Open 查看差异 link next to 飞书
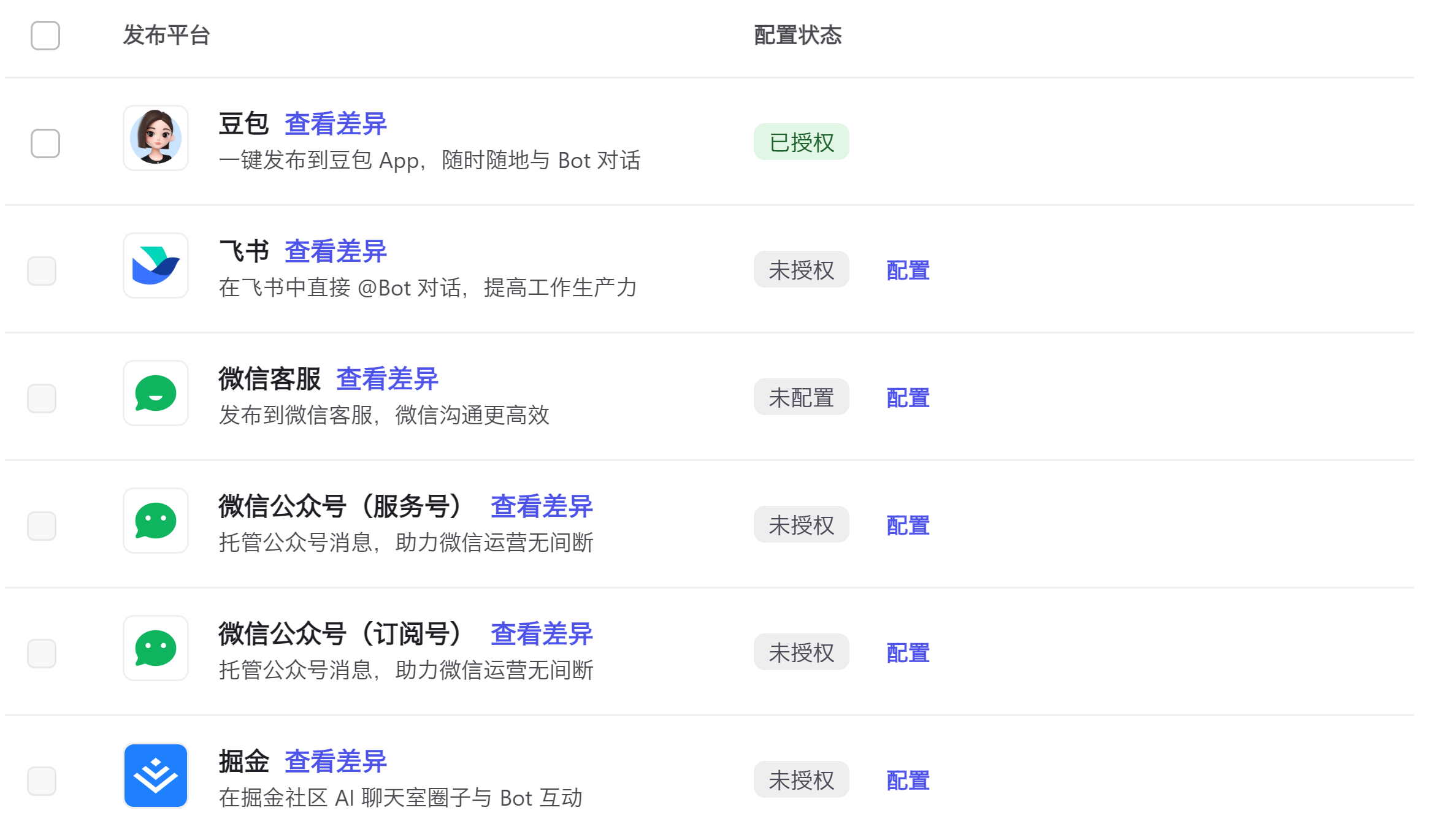The image size is (1429, 840). click(335, 251)
